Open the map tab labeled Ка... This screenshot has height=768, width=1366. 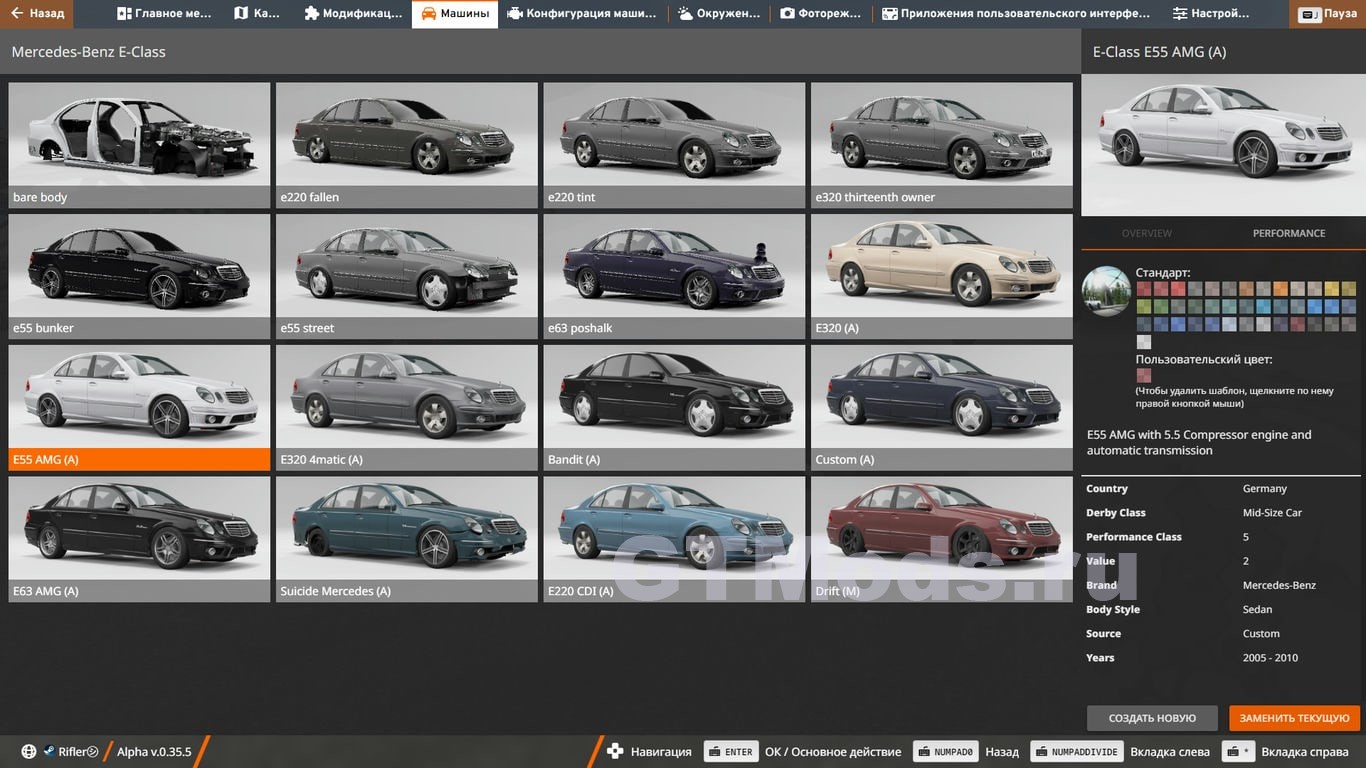(257, 14)
